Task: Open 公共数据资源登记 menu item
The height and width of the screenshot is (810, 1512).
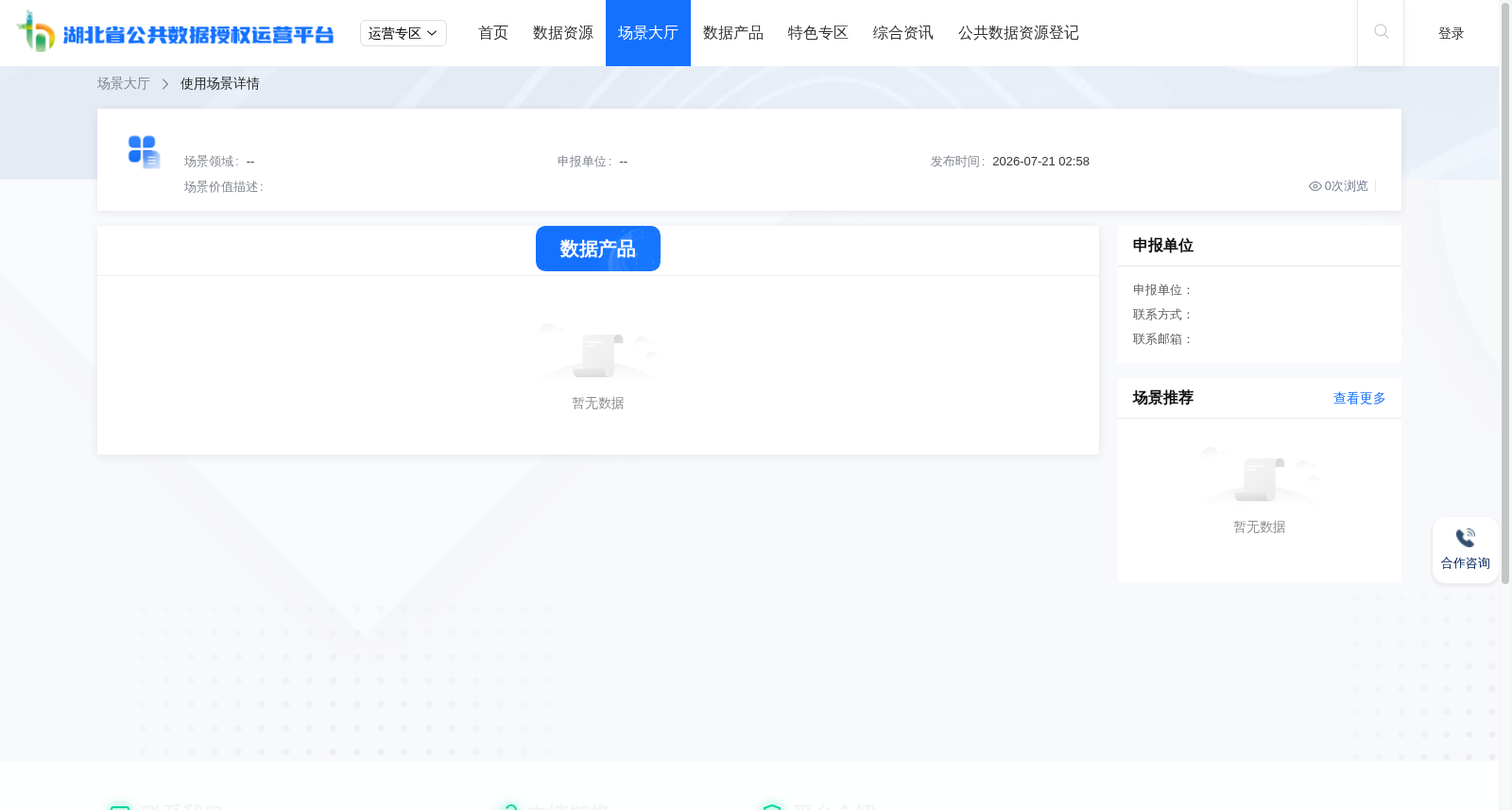Action: (1019, 33)
